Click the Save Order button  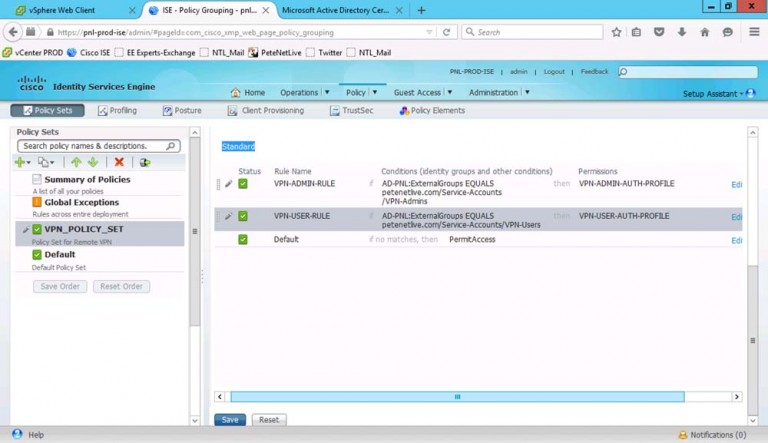pos(60,287)
